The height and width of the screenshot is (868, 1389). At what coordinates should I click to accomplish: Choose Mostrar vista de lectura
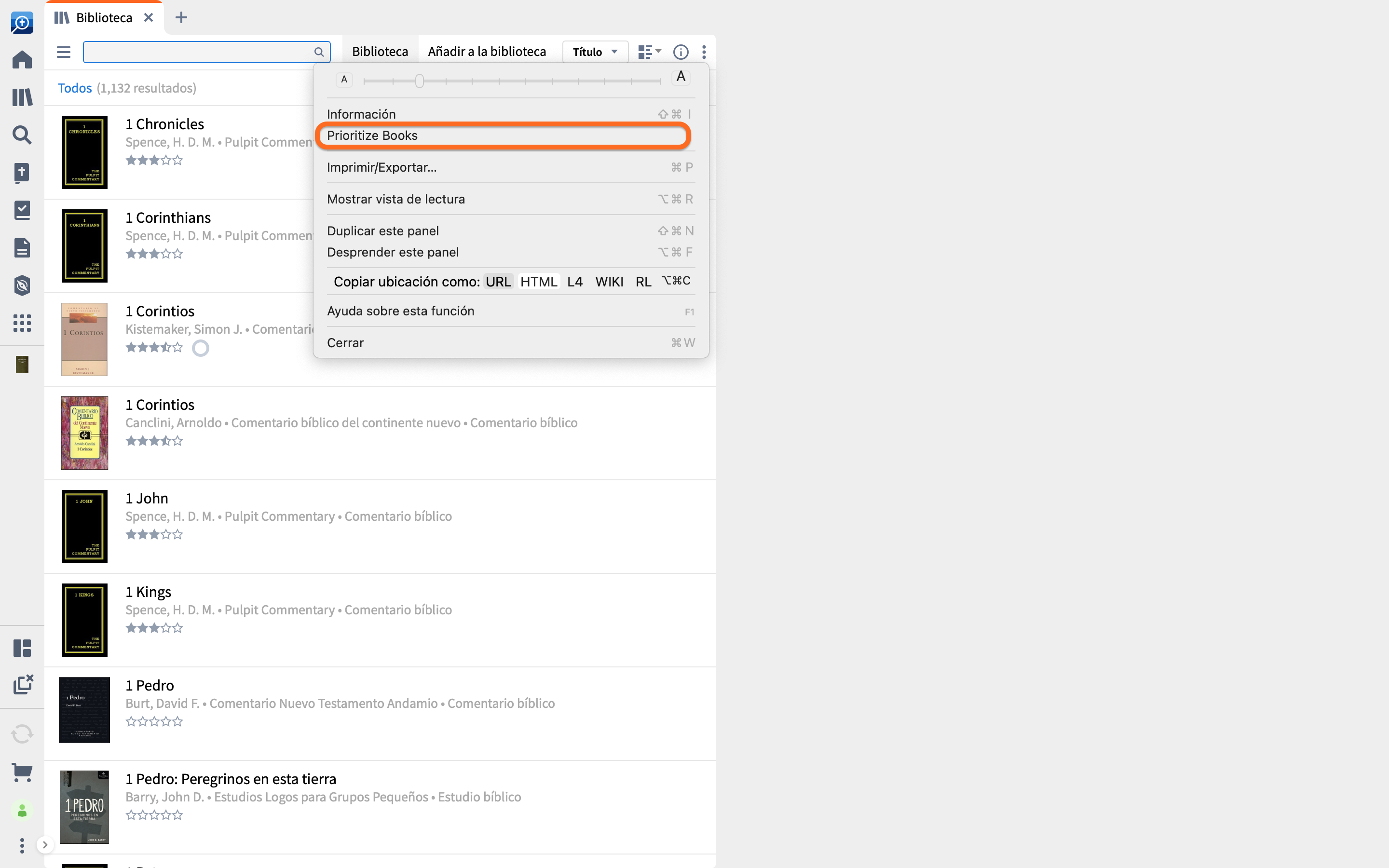510,199
